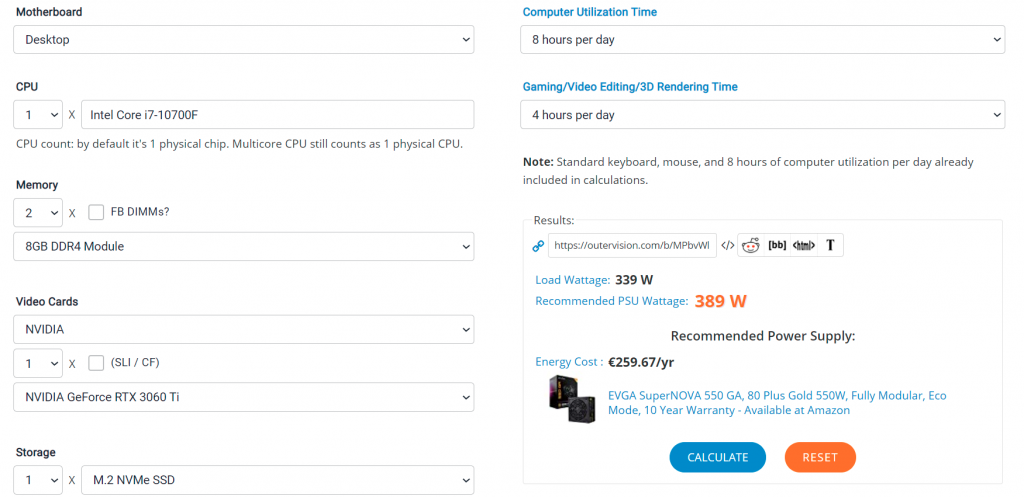The height and width of the screenshot is (497, 1024).
Task: Click the Intel Core i7-10700F CPU field
Action: coord(277,115)
